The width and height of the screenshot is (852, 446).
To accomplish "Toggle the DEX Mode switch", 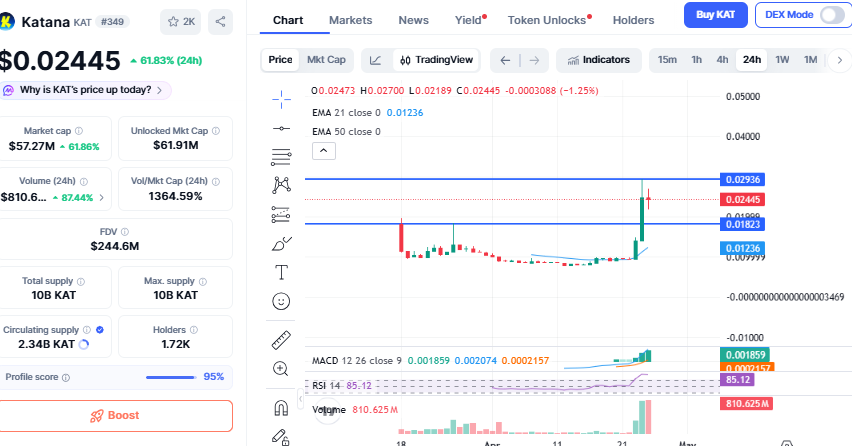I will click(x=829, y=15).
